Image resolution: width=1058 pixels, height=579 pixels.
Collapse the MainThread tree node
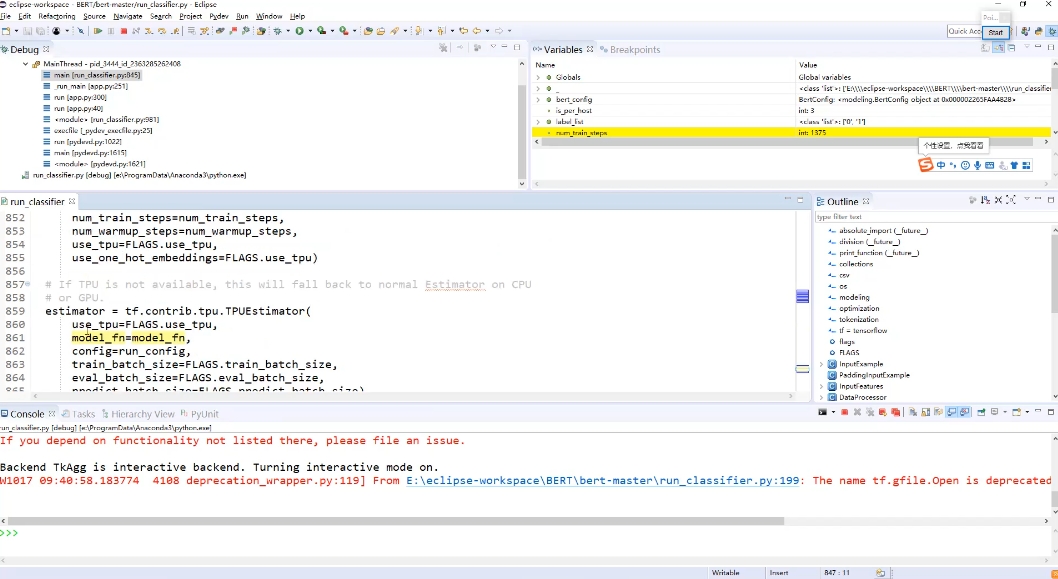[25, 64]
